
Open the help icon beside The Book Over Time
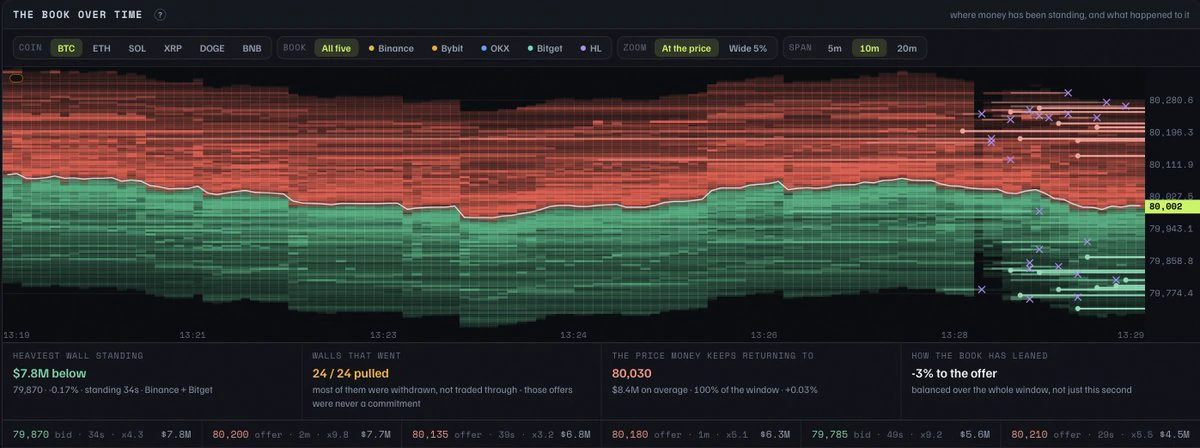coord(160,15)
